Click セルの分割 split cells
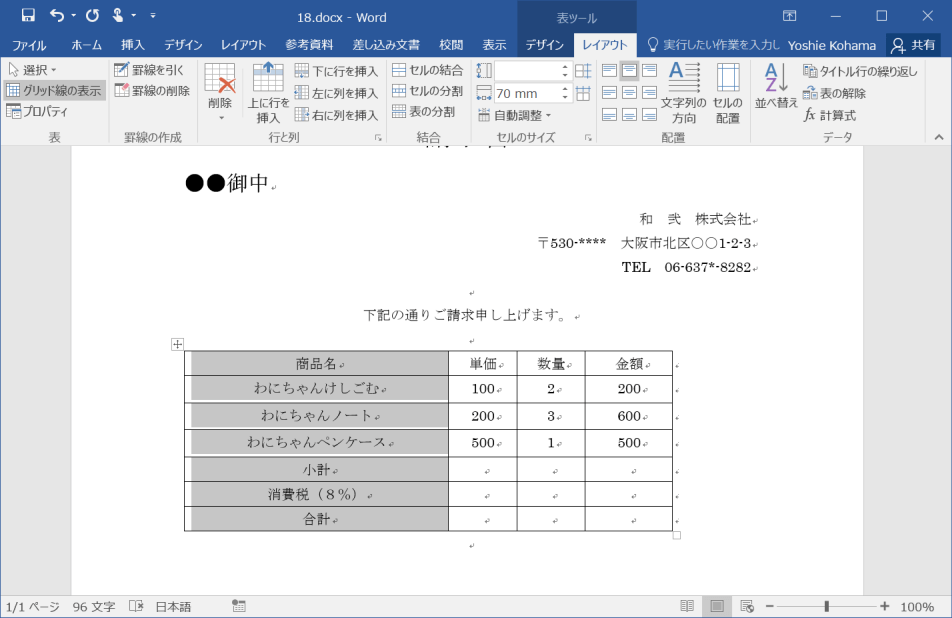The height and width of the screenshot is (618, 952). (x=427, y=91)
